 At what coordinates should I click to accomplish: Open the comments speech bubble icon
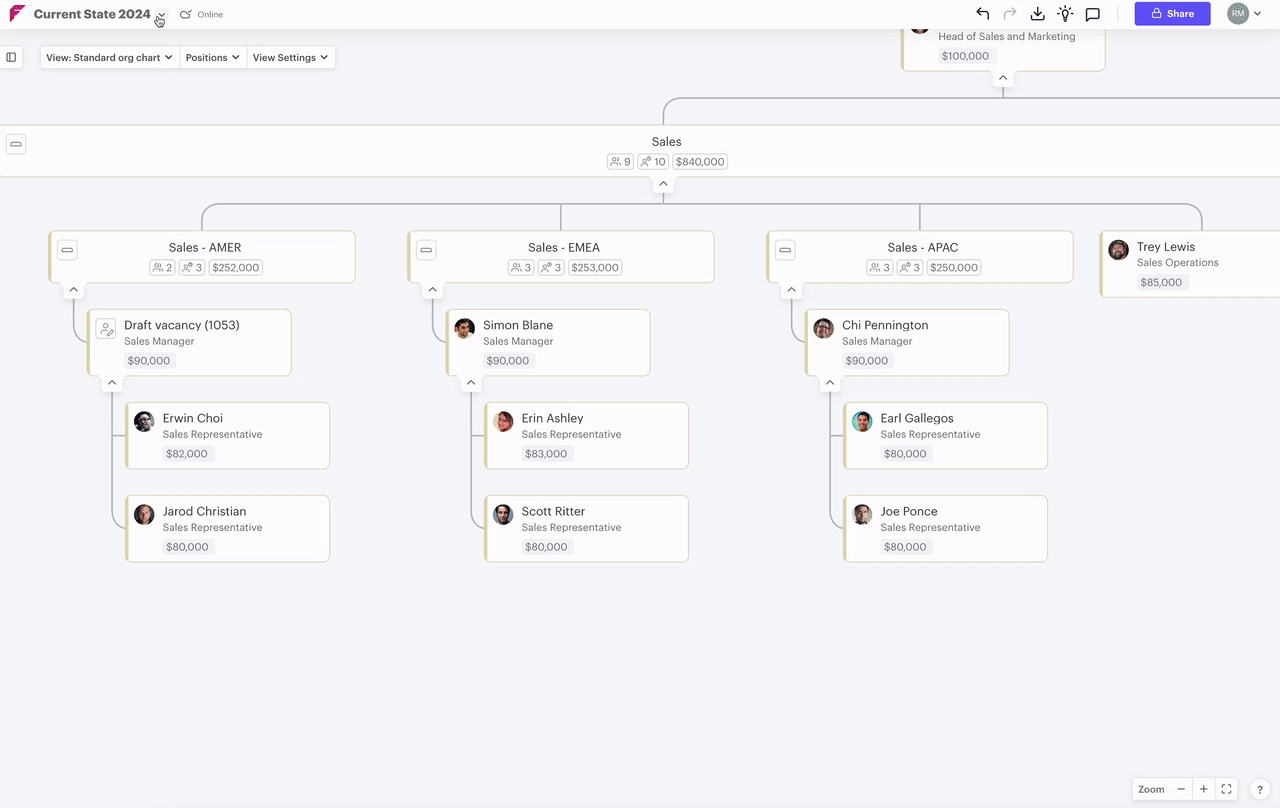pos(1093,14)
